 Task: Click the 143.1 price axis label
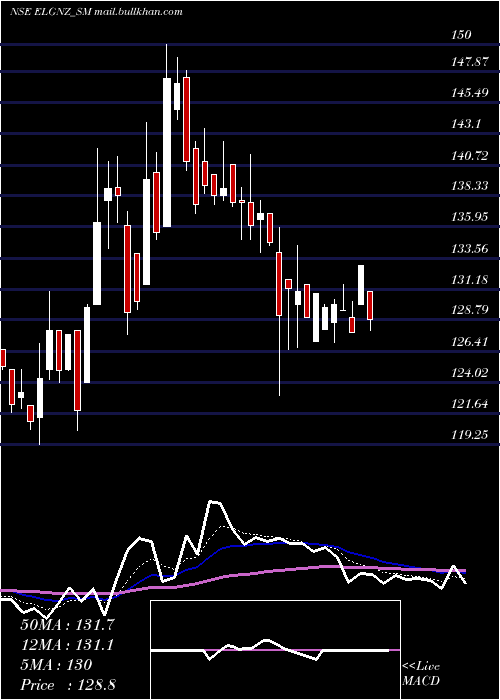467,124
